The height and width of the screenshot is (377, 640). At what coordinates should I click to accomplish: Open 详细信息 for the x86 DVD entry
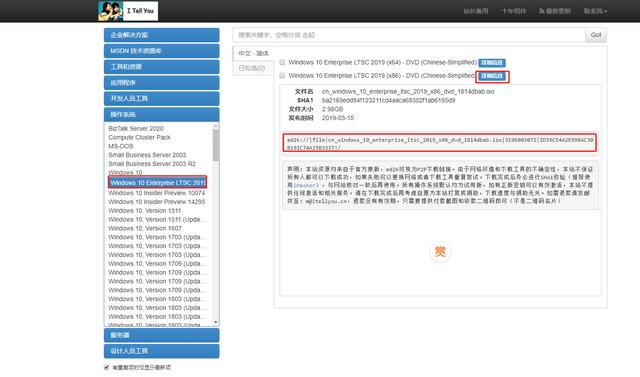(x=492, y=76)
